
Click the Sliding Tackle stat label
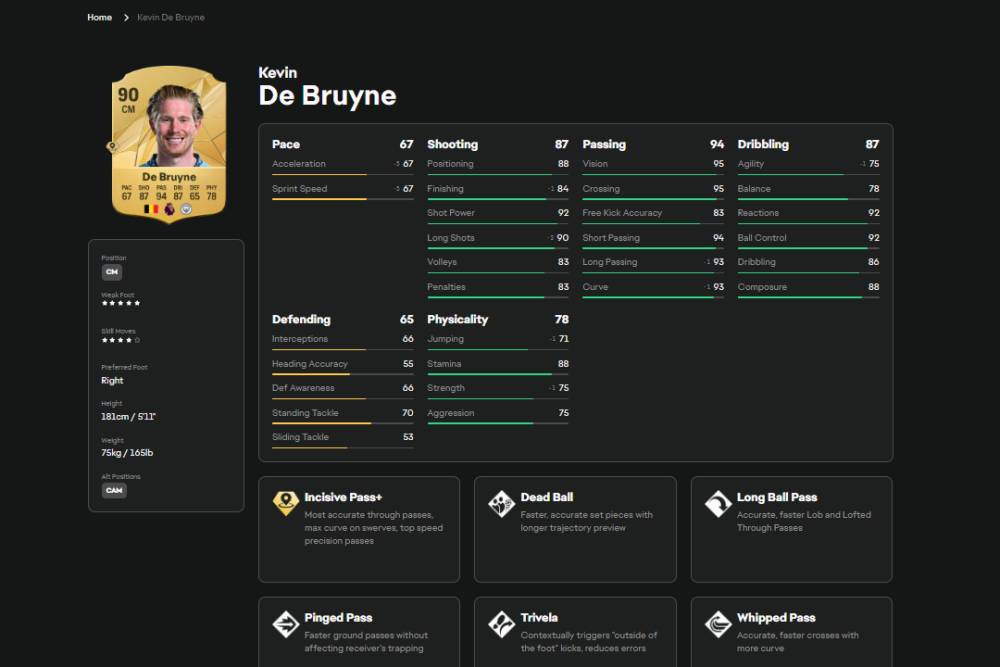pyautogui.click(x=300, y=437)
